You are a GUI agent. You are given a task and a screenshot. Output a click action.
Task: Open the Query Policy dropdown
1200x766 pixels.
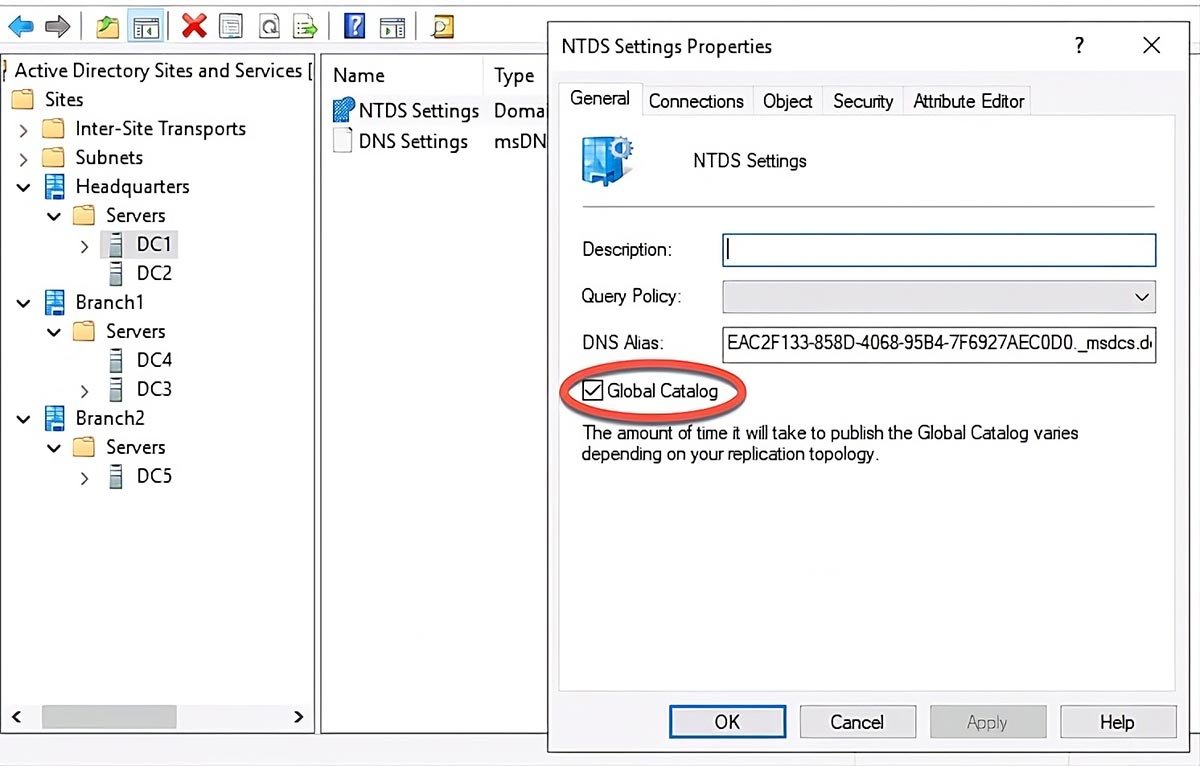[x=1143, y=296]
